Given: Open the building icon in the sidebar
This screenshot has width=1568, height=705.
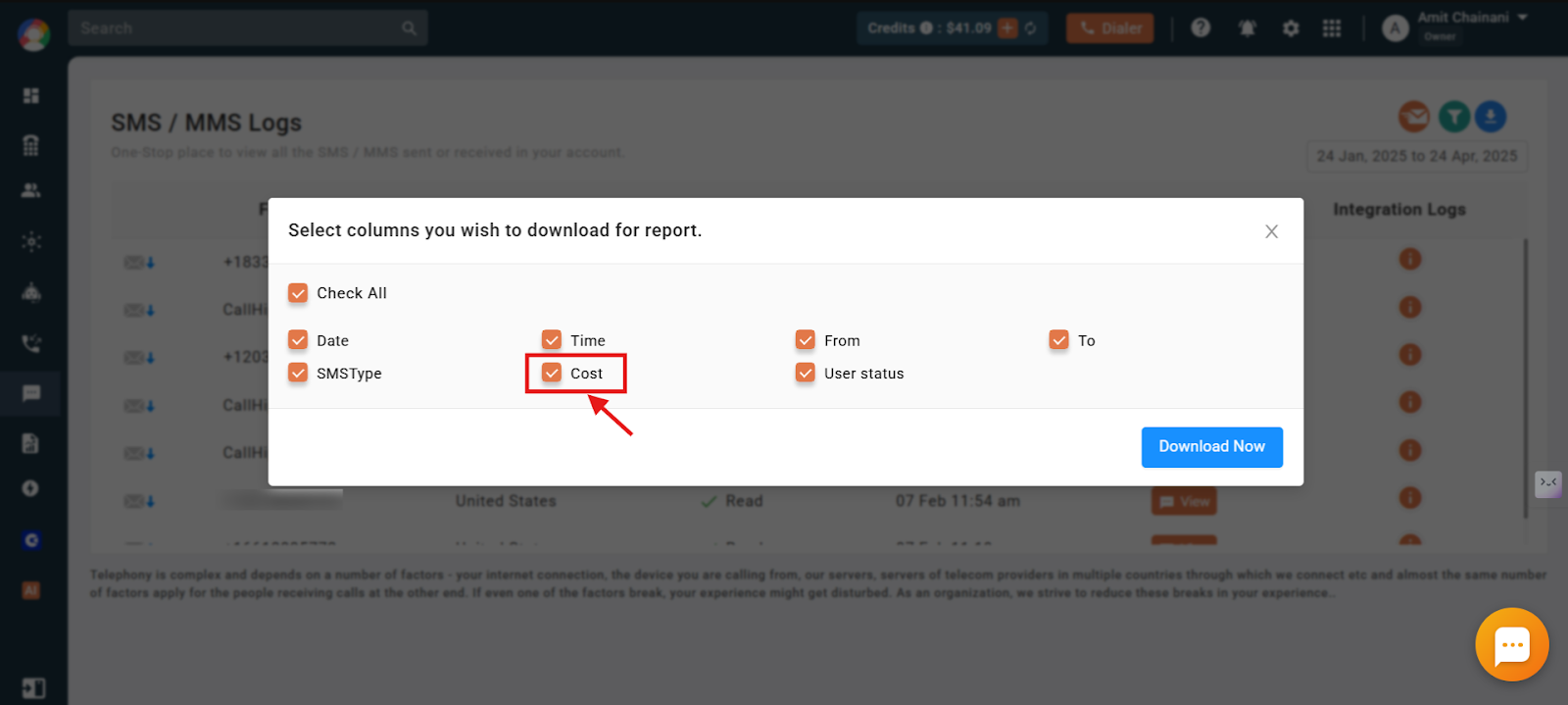Looking at the screenshot, I should pyautogui.click(x=31, y=145).
